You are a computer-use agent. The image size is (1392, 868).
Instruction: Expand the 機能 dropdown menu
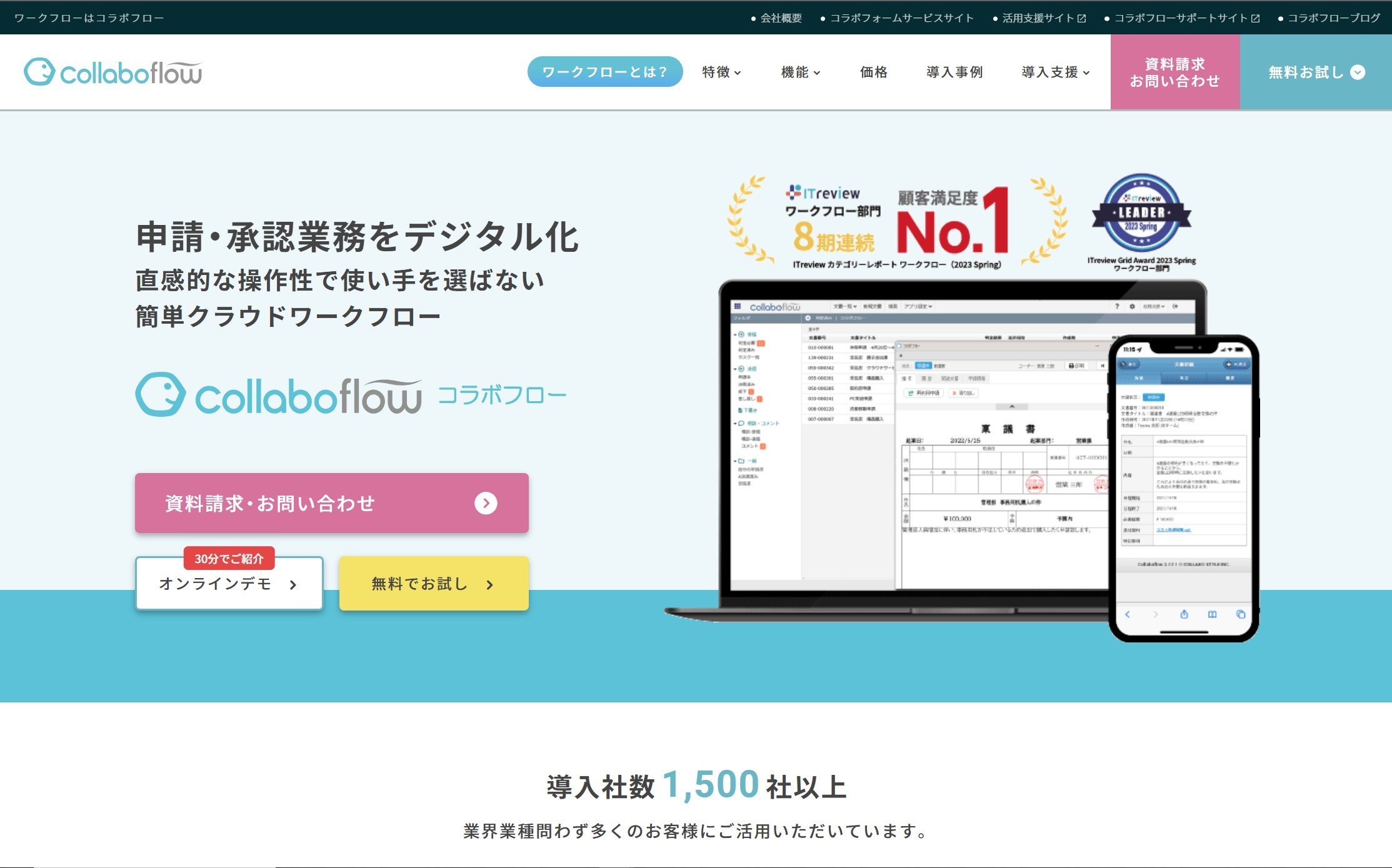[801, 72]
